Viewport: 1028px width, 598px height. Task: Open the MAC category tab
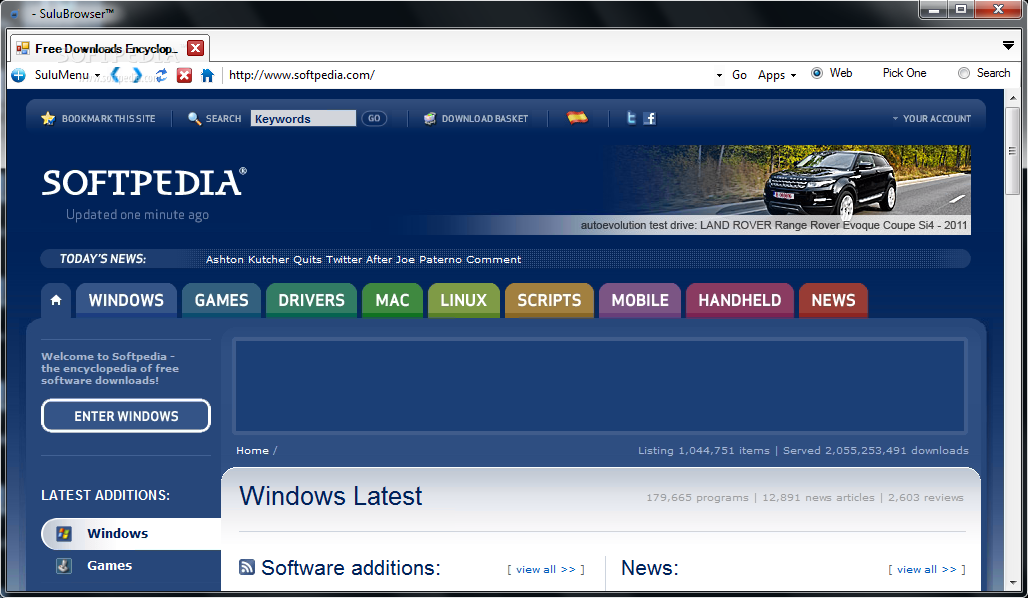[x=392, y=300]
